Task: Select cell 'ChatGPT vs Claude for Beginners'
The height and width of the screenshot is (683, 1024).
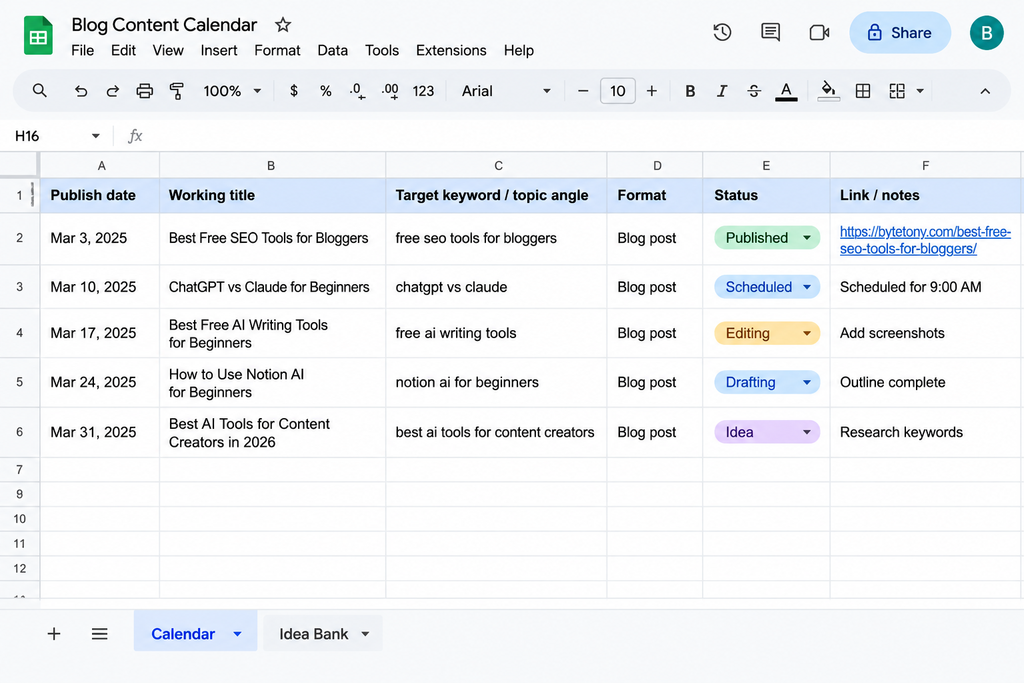Action: pyautogui.click(x=272, y=287)
